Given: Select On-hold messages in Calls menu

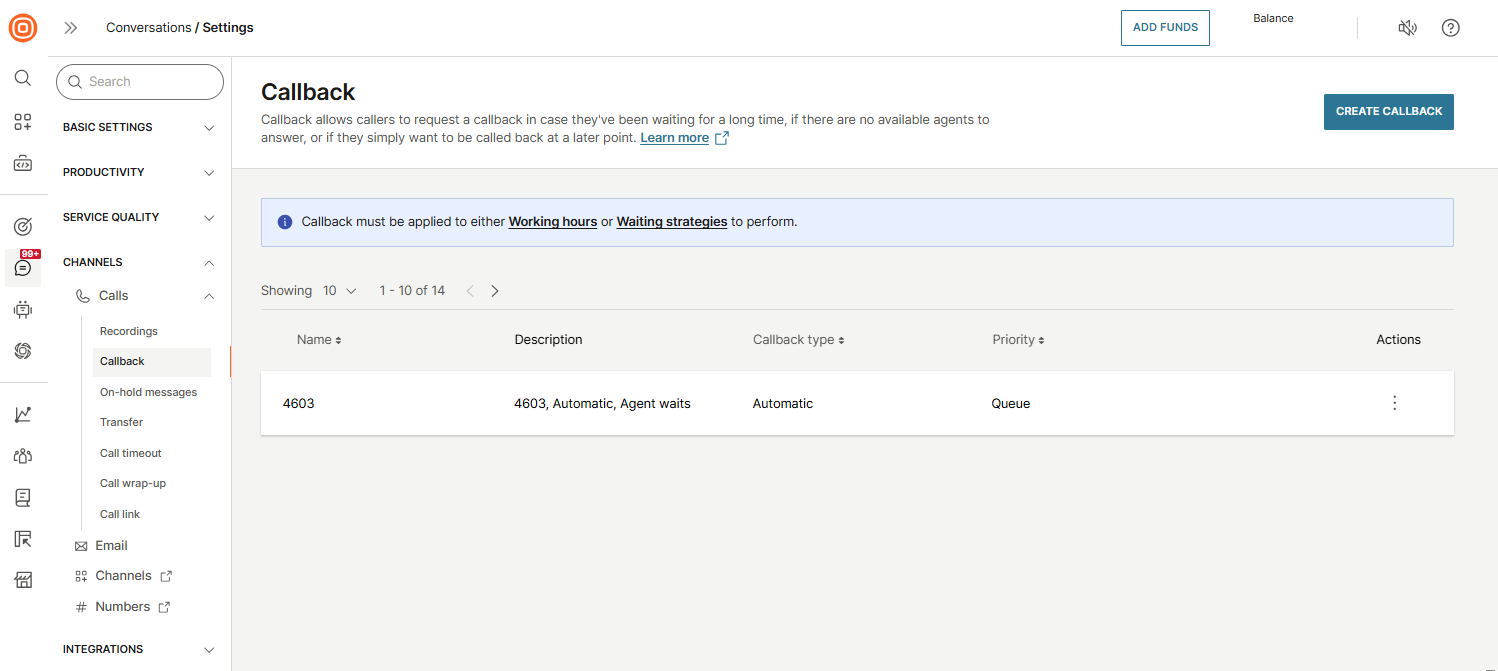Looking at the screenshot, I should click(148, 392).
